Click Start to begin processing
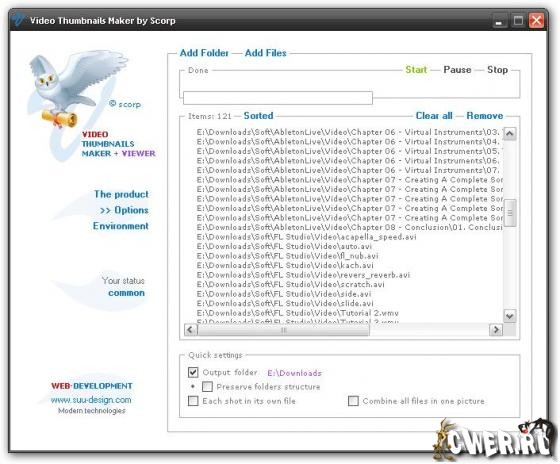 (x=416, y=70)
